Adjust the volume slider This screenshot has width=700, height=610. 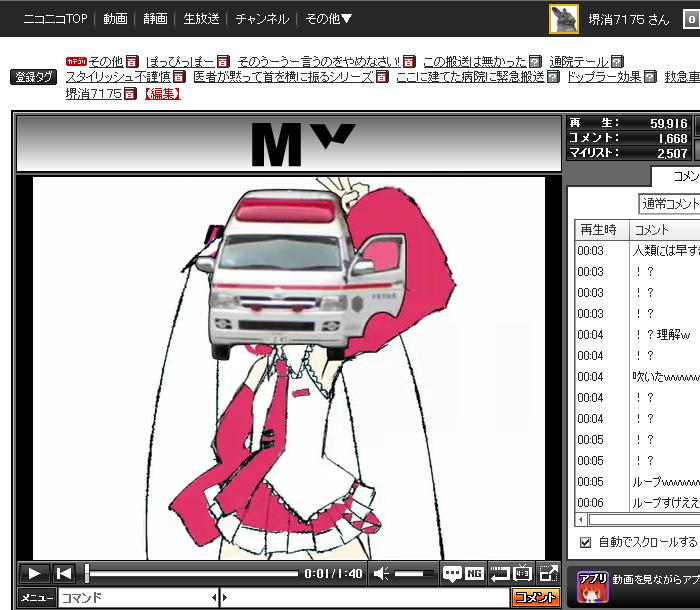[413, 573]
